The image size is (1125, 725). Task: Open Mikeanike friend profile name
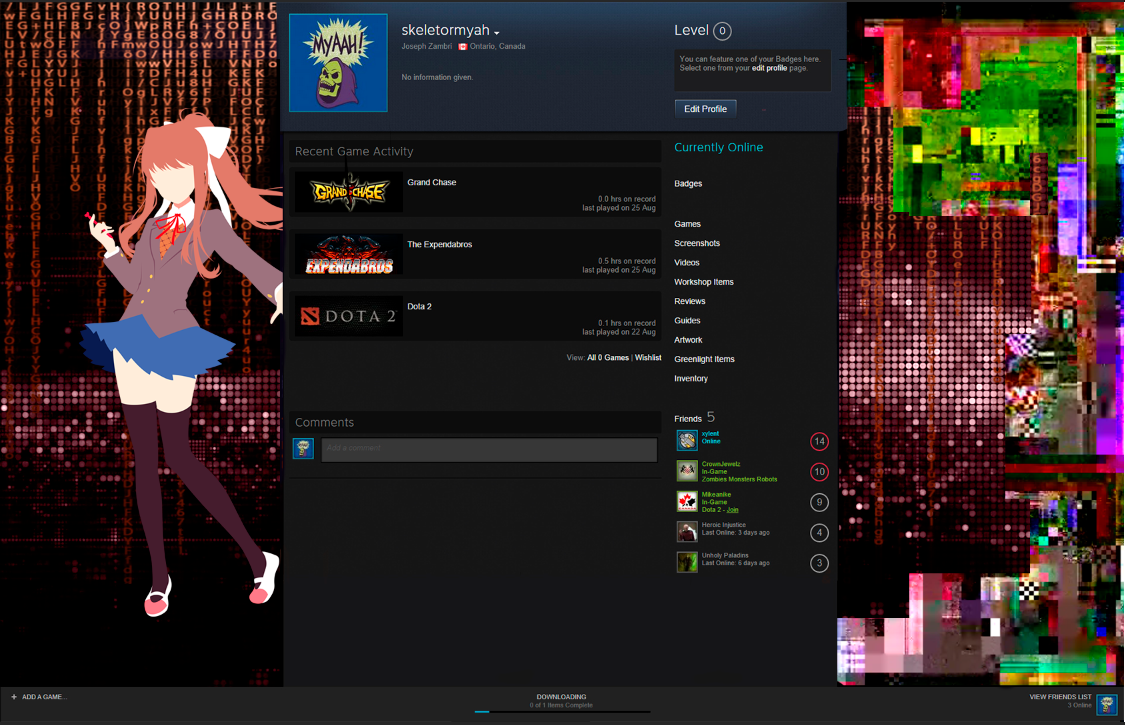pos(716,495)
